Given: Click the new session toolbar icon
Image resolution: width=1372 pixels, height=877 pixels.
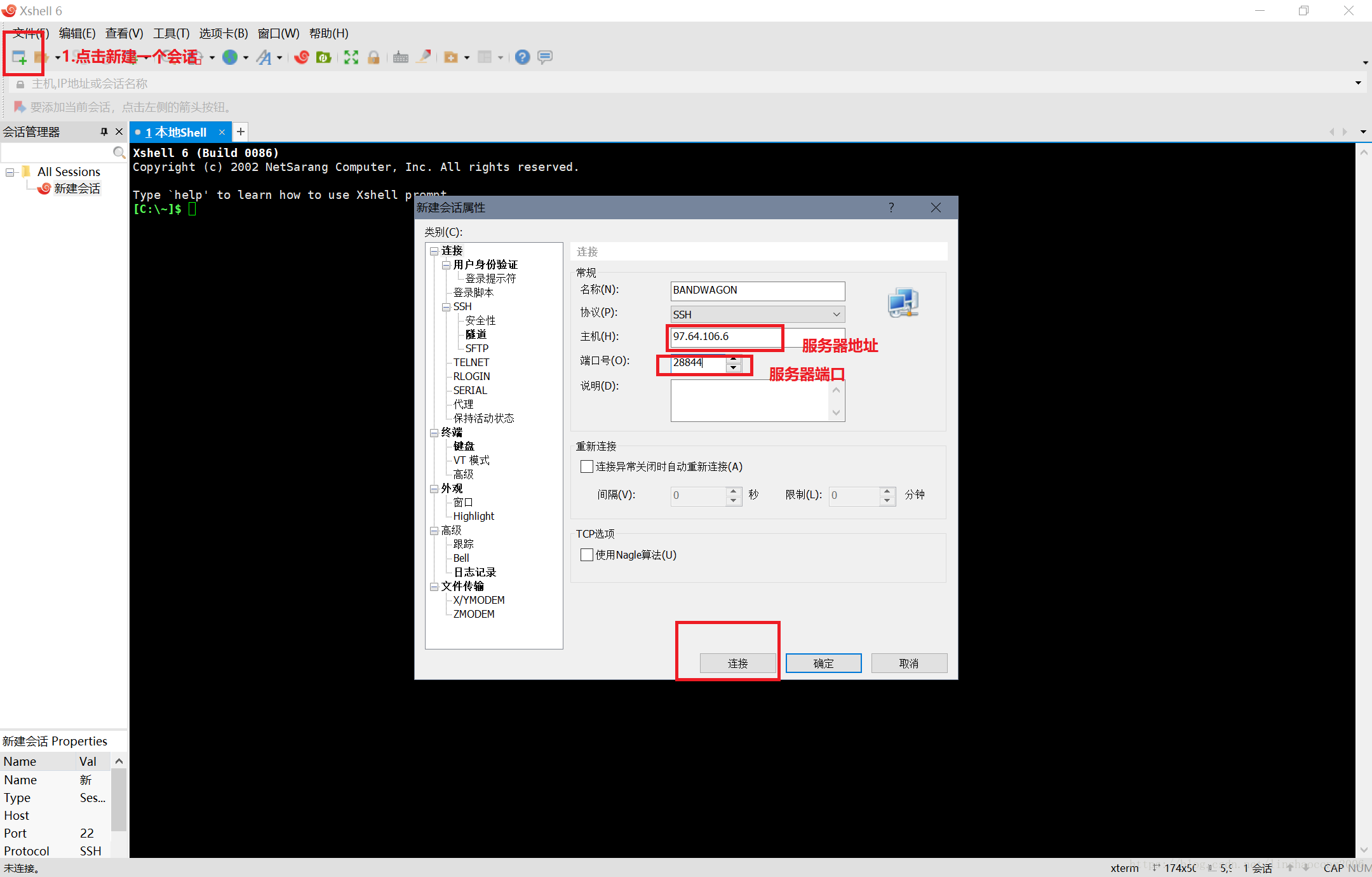Looking at the screenshot, I should tap(19, 57).
